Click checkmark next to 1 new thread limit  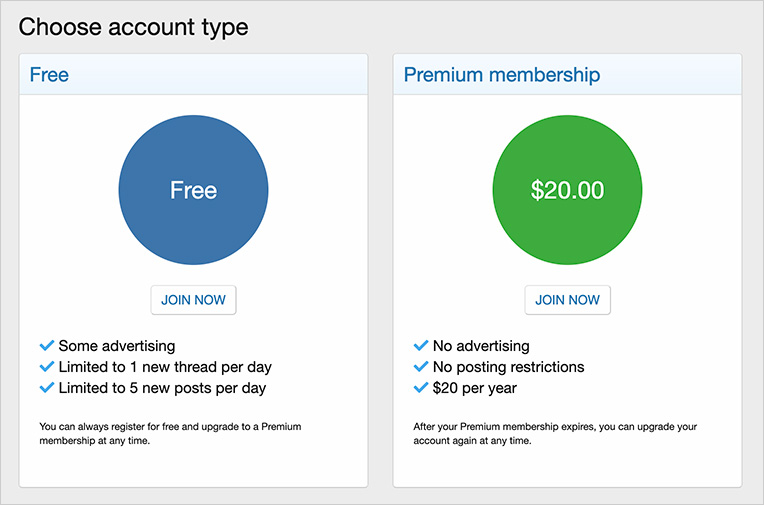[x=46, y=367]
